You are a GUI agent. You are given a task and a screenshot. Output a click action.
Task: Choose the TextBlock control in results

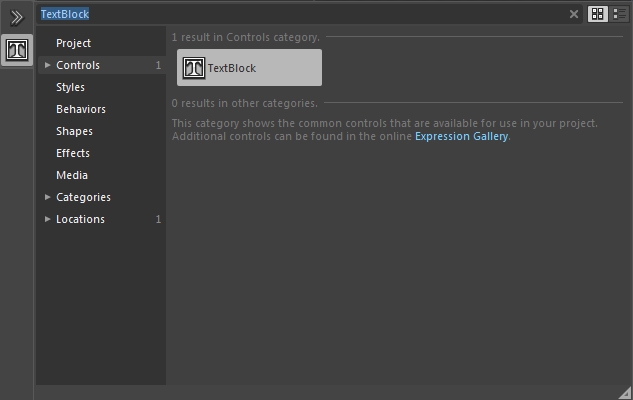[x=249, y=68]
